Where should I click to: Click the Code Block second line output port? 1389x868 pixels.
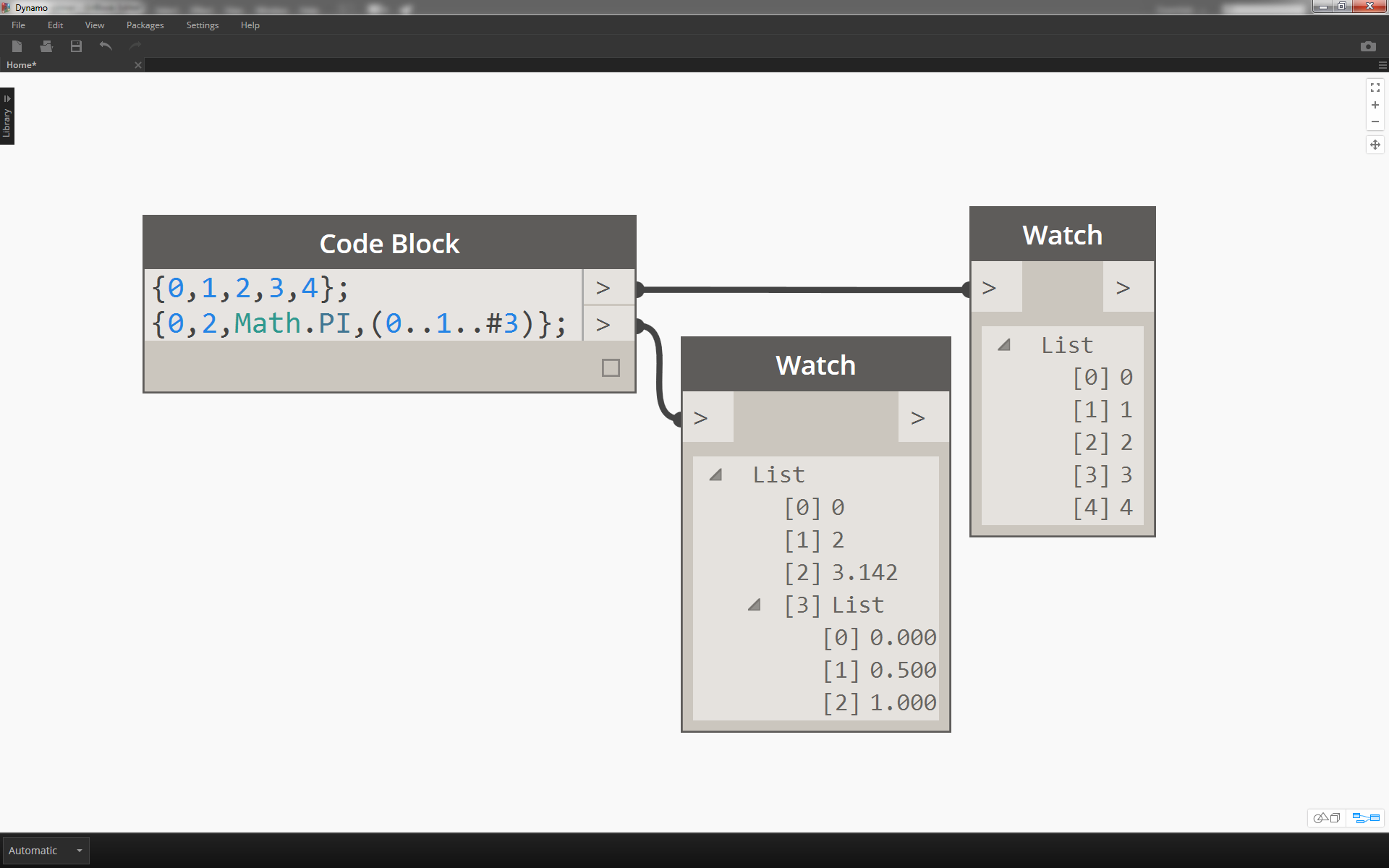608,324
